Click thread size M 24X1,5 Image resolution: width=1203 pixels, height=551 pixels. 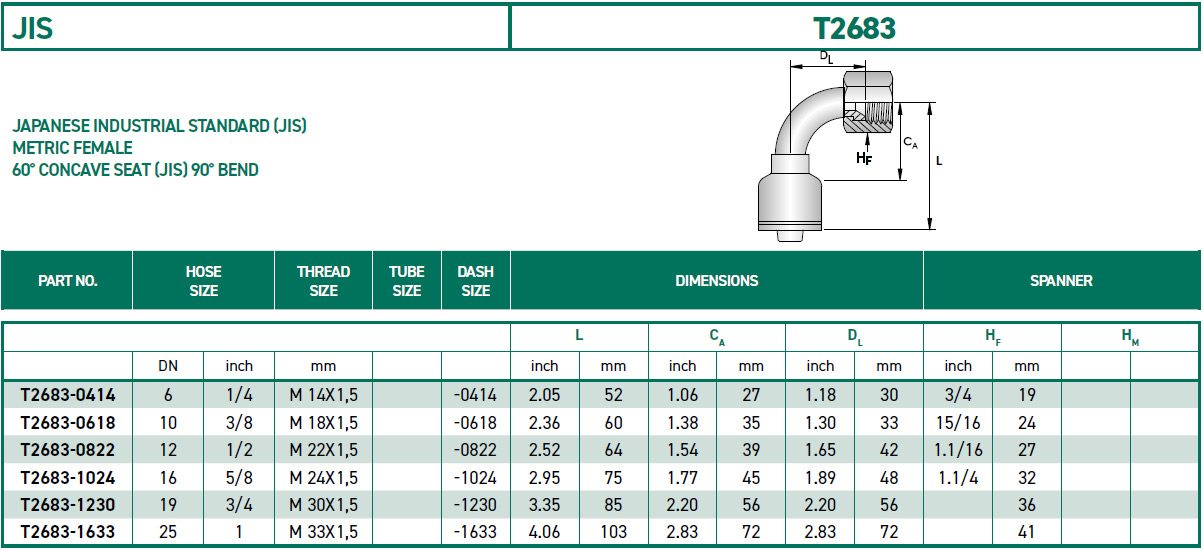pos(323,477)
